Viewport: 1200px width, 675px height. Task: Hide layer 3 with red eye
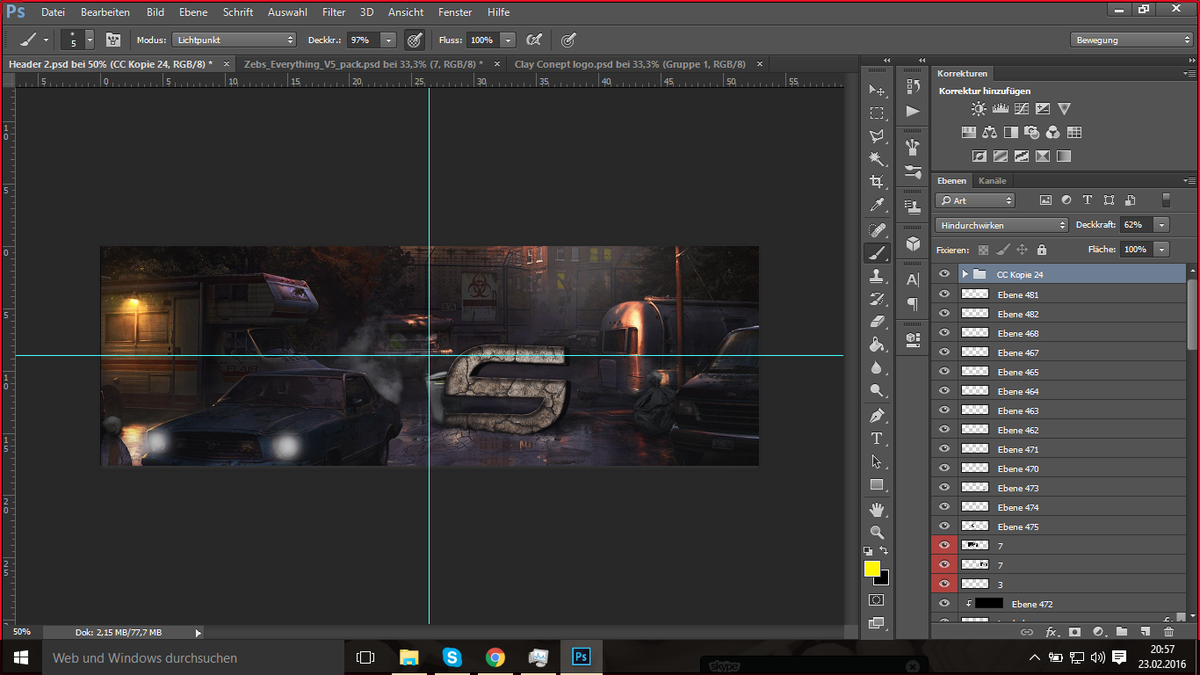[x=944, y=584]
